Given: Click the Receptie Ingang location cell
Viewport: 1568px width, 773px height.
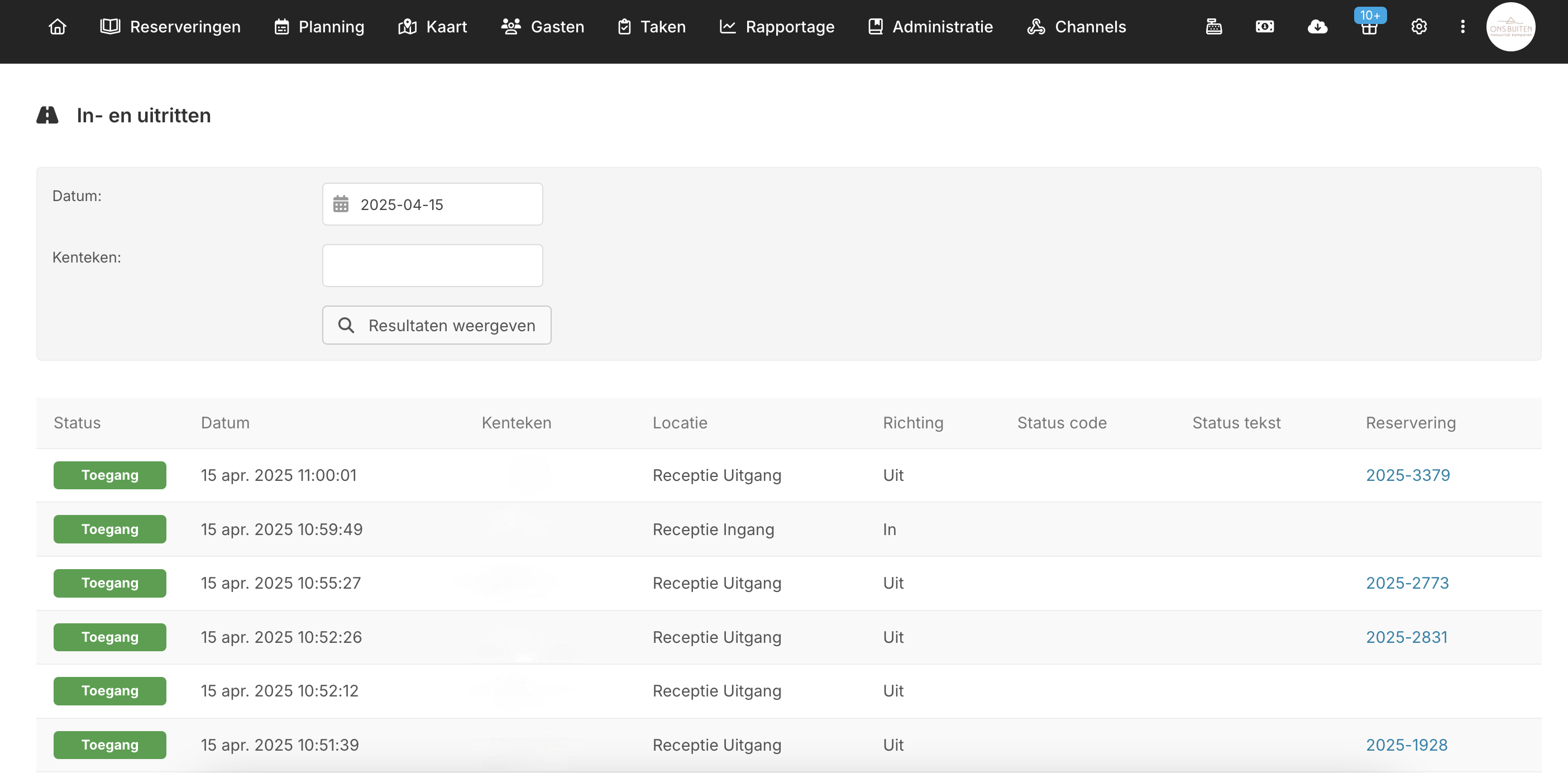Looking at the screenshot, I should coord(714,529).
